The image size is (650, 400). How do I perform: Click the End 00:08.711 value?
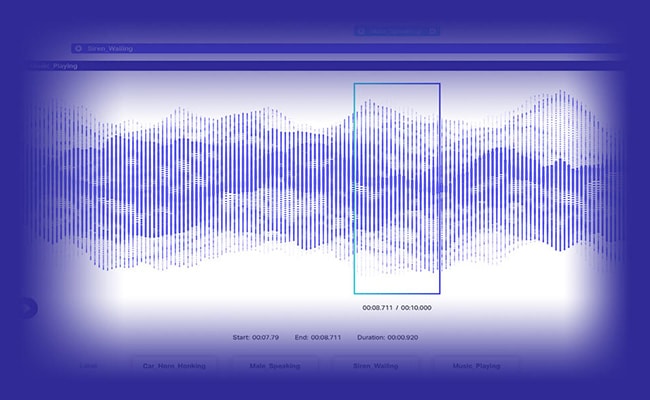(327, 337)
